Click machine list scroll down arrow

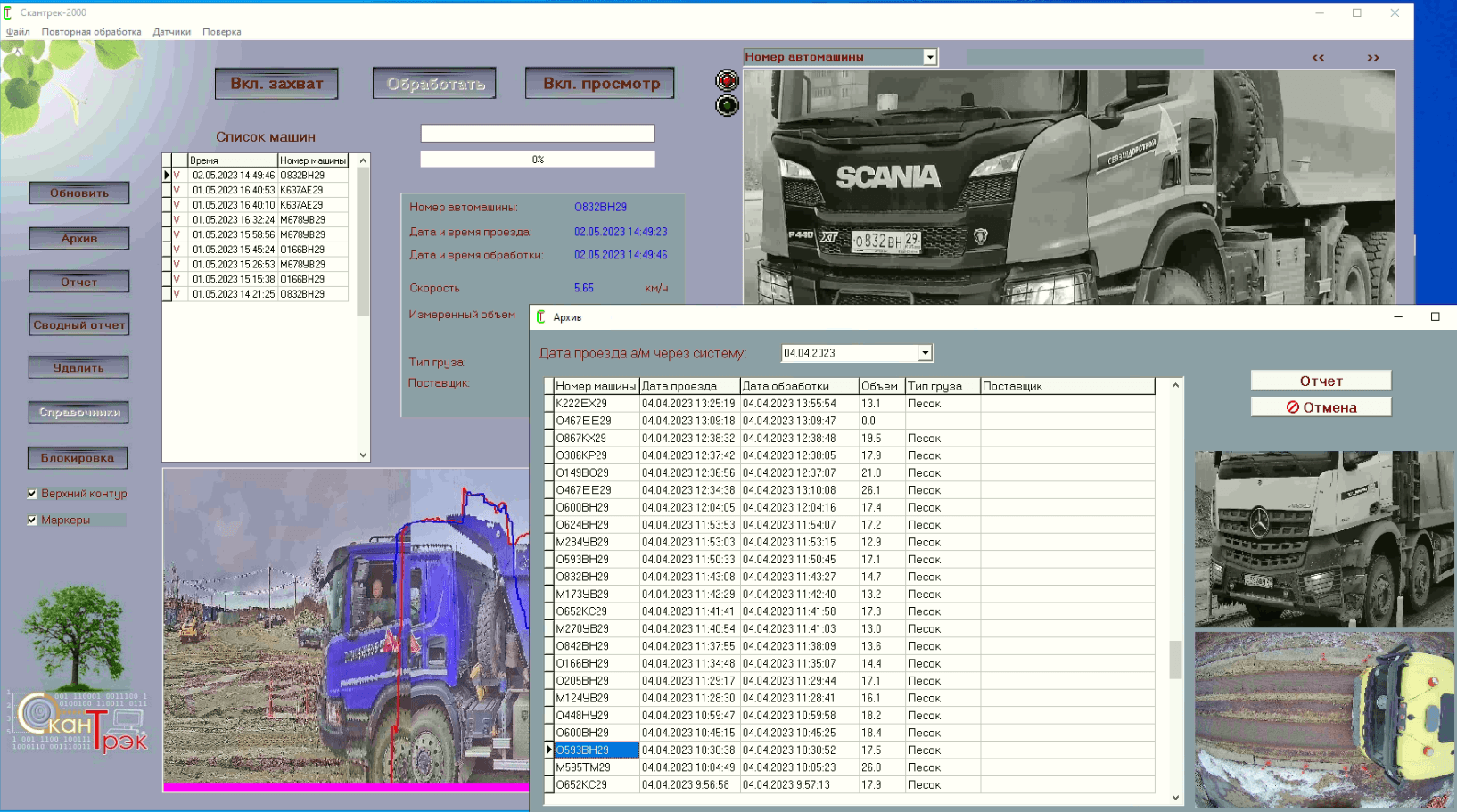[x=363, y=455]
